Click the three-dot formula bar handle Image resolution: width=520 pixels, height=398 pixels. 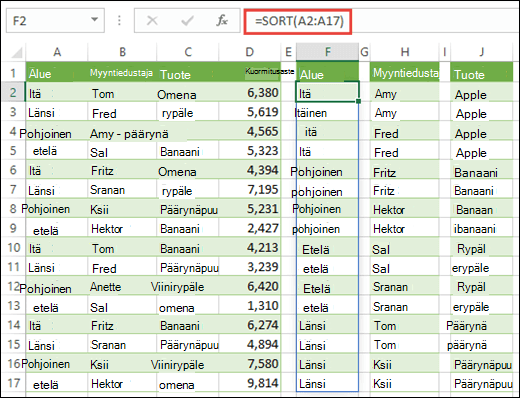119,21
